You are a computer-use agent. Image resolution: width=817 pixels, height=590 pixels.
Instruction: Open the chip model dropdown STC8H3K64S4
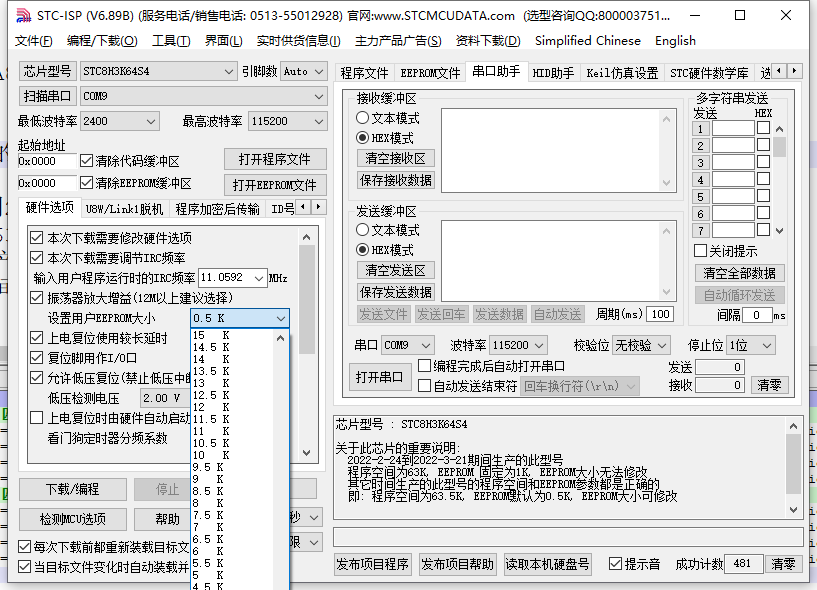(158, 71)
